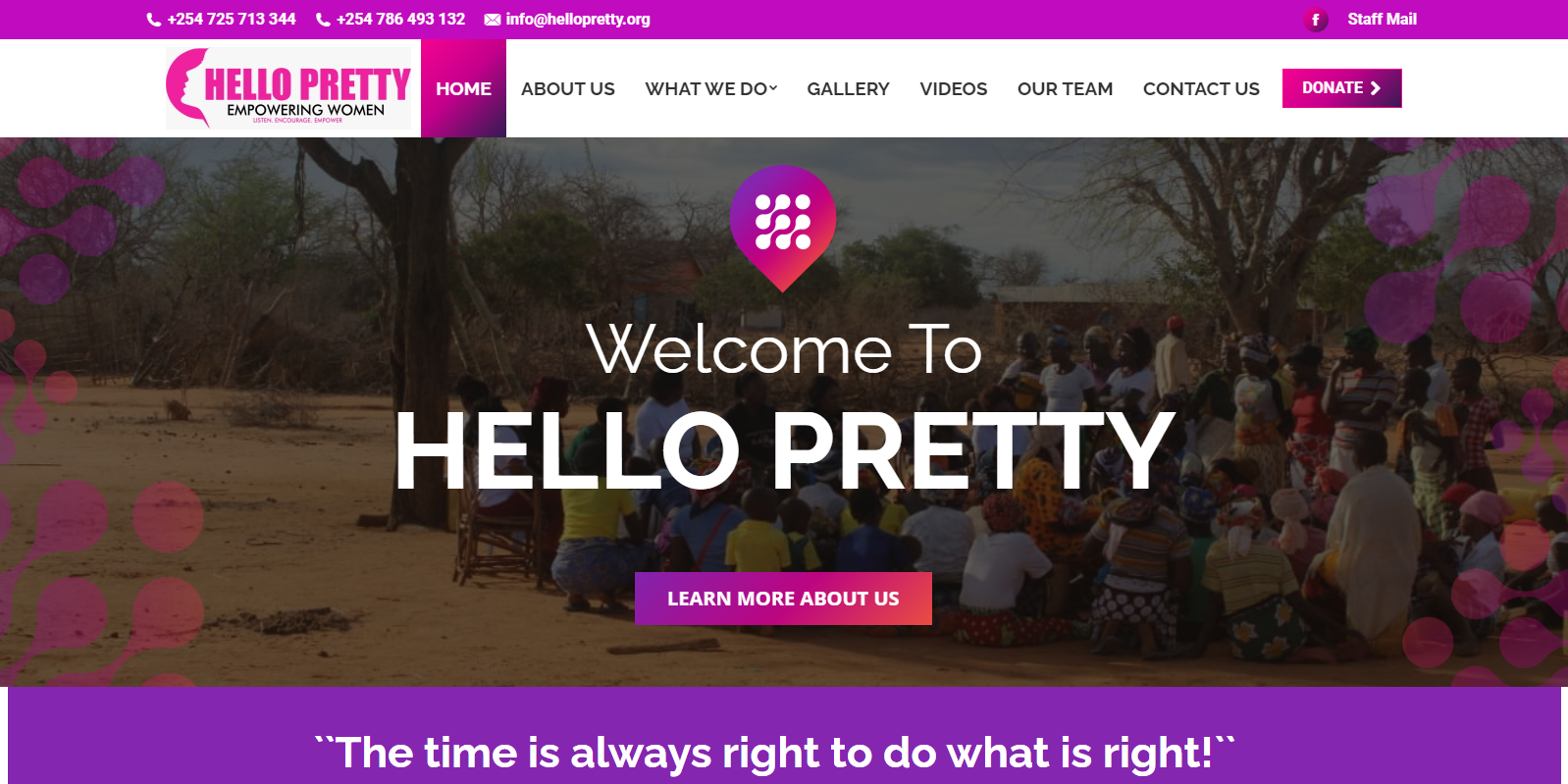This screenshot has width=1568, height=784.
Task: Click the Hello Pretty logo
Action: 288,88
